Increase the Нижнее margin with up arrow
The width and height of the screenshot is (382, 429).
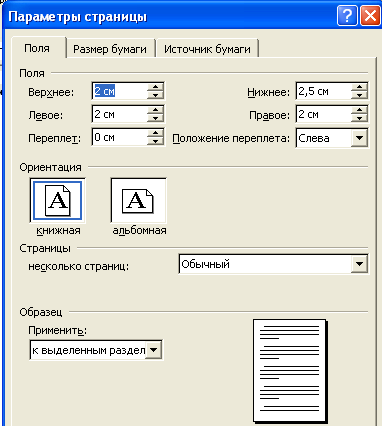pos(359,87)
